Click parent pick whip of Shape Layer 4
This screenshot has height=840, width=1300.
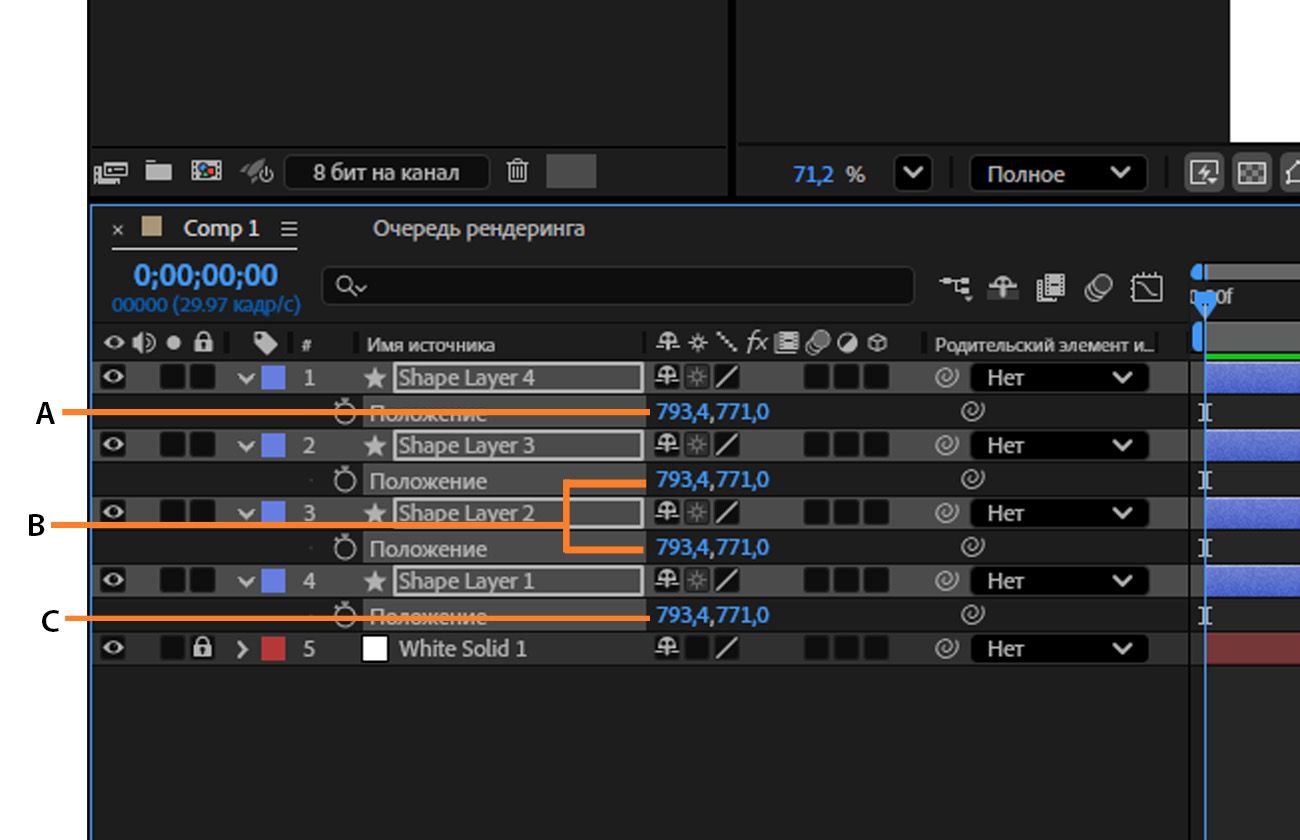tap(945, 378)
